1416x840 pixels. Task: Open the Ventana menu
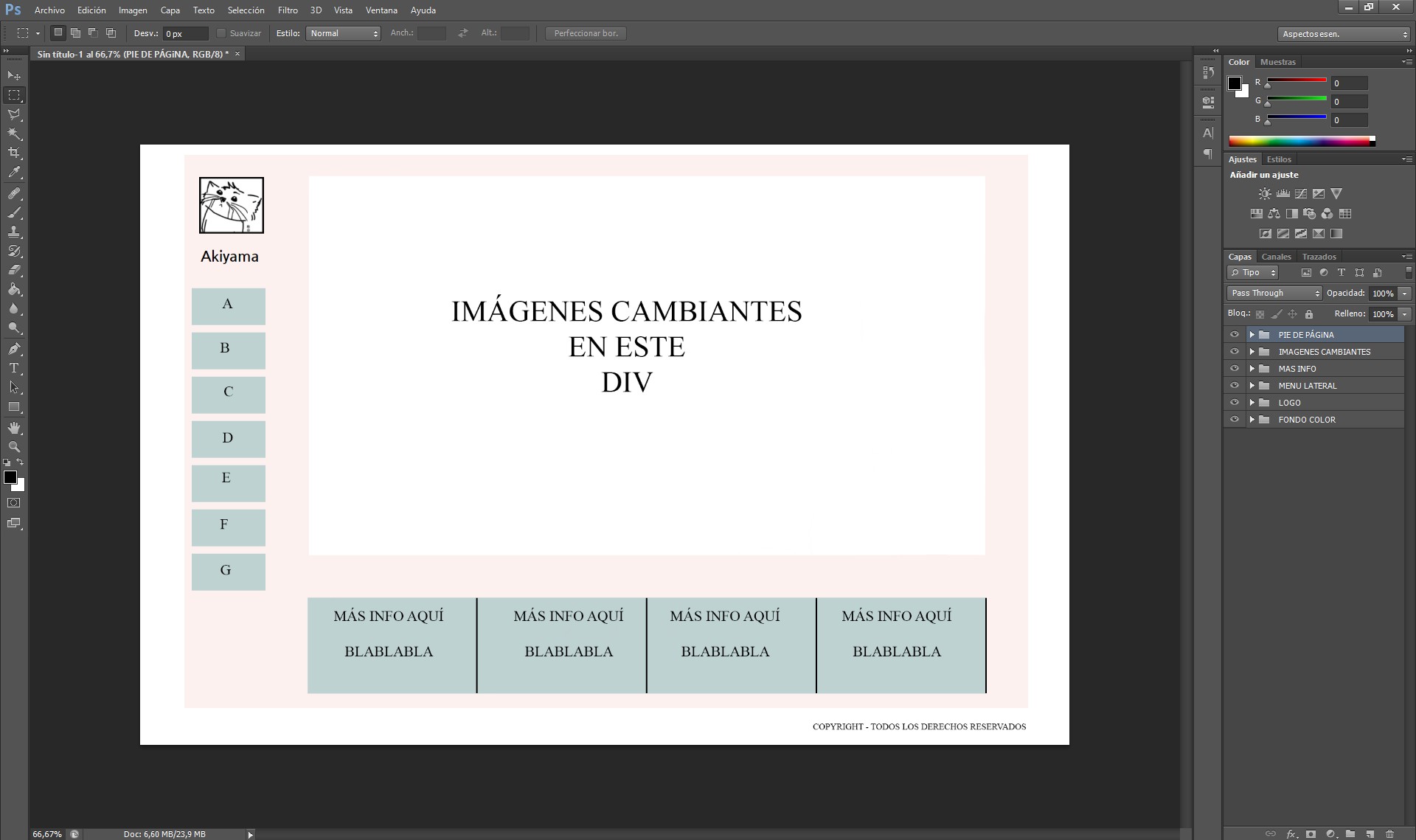point(381,10)
